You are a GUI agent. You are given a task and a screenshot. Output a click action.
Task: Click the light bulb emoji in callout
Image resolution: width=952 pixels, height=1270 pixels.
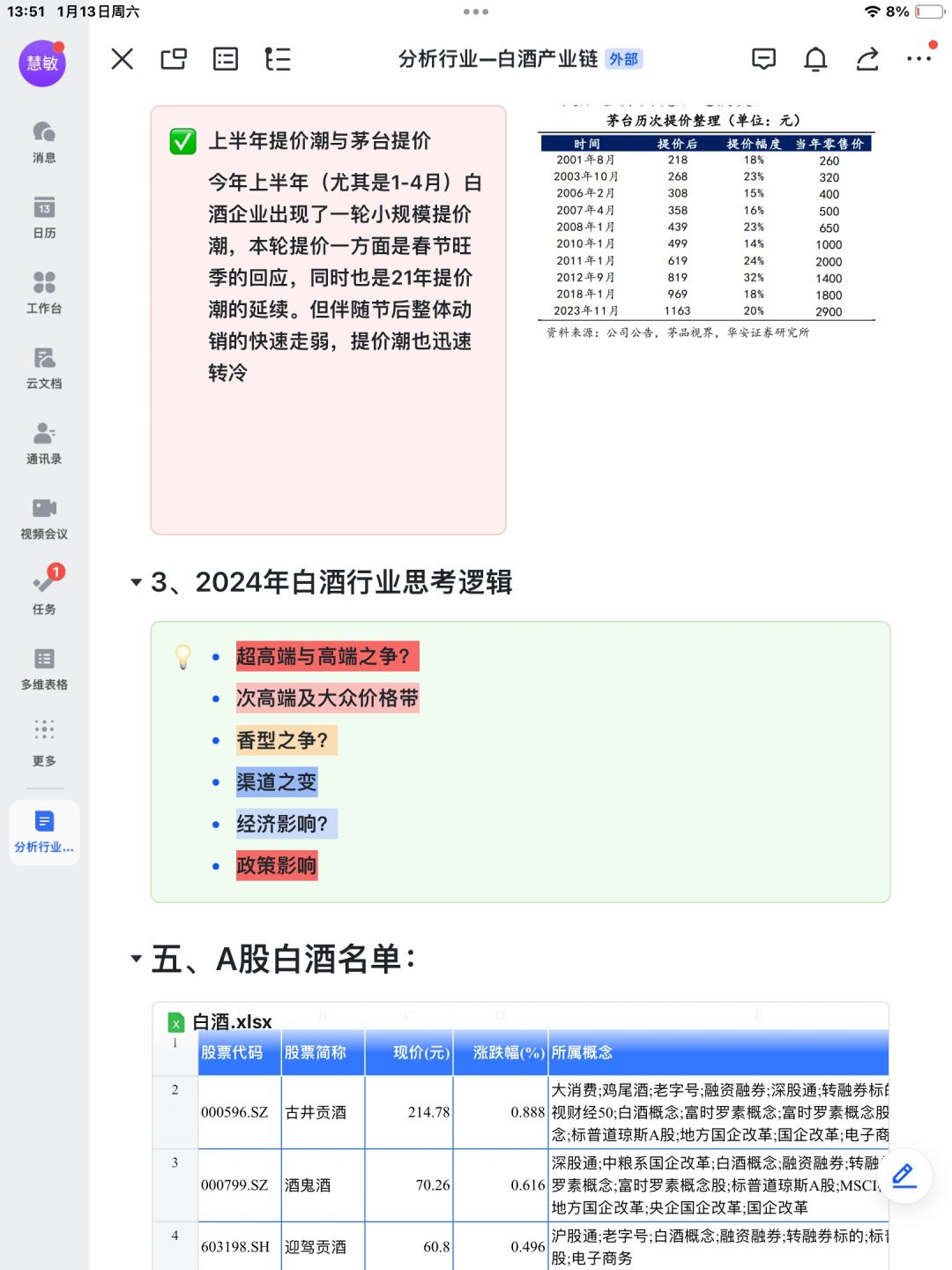182,656
